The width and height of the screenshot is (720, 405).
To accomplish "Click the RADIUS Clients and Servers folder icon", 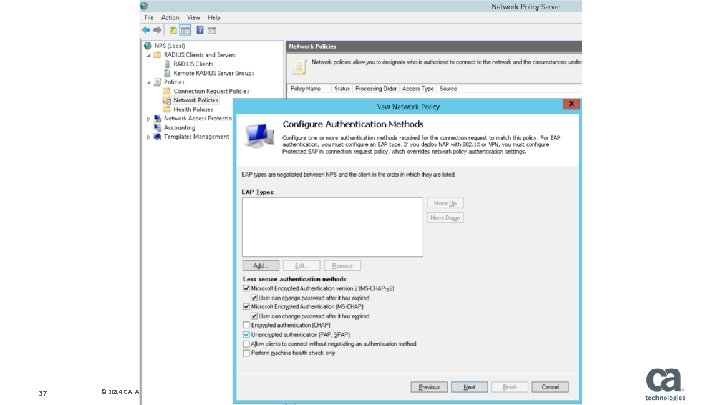I will (158, 55).
